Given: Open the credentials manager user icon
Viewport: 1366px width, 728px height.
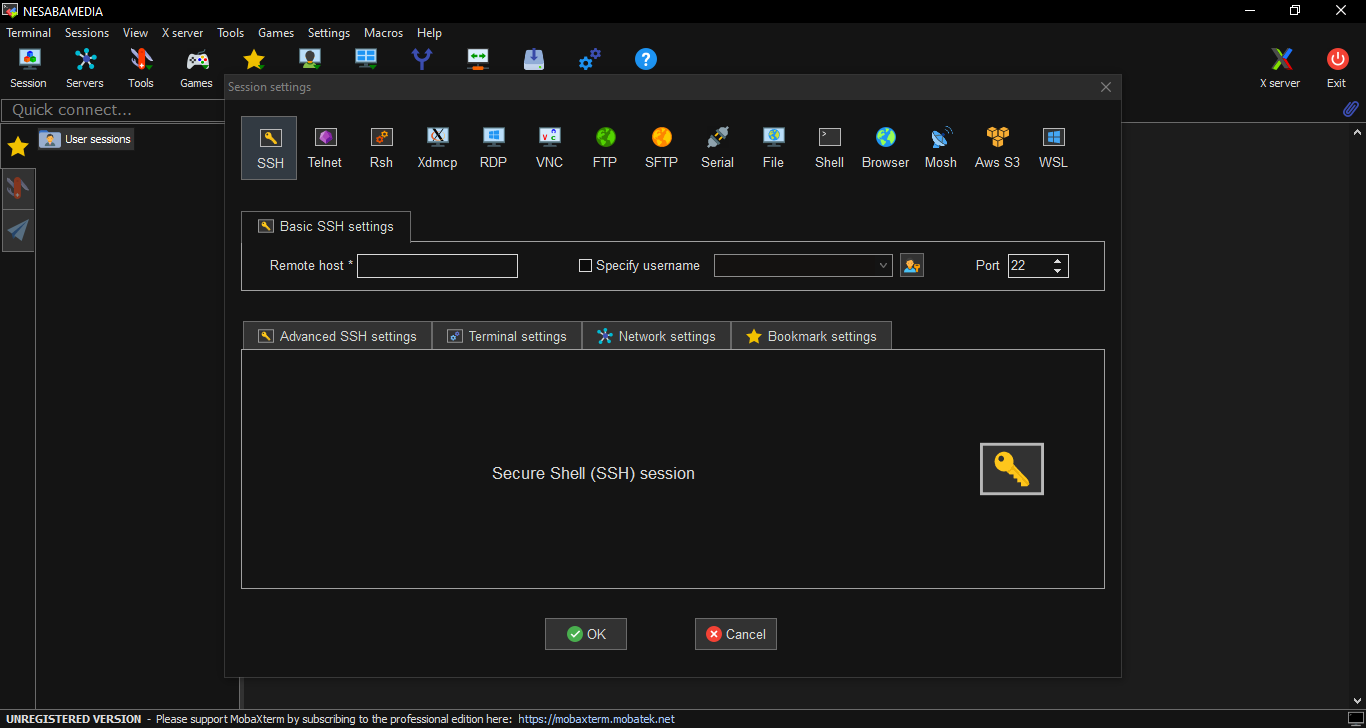Looking at the screenshot, I should pos(911,265).
